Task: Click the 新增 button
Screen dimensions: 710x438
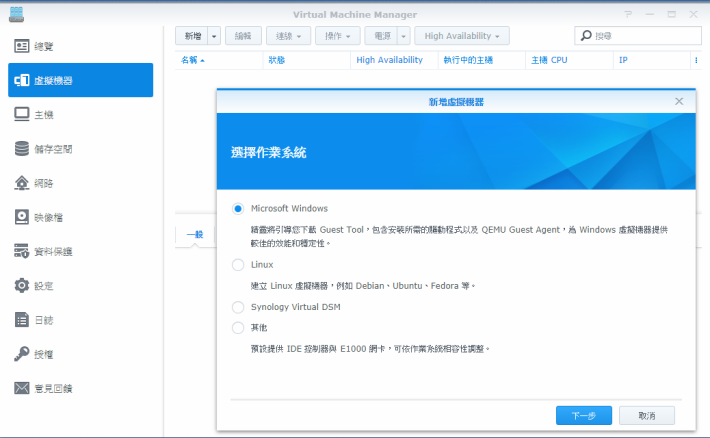Action: click(x=192, y=36)
